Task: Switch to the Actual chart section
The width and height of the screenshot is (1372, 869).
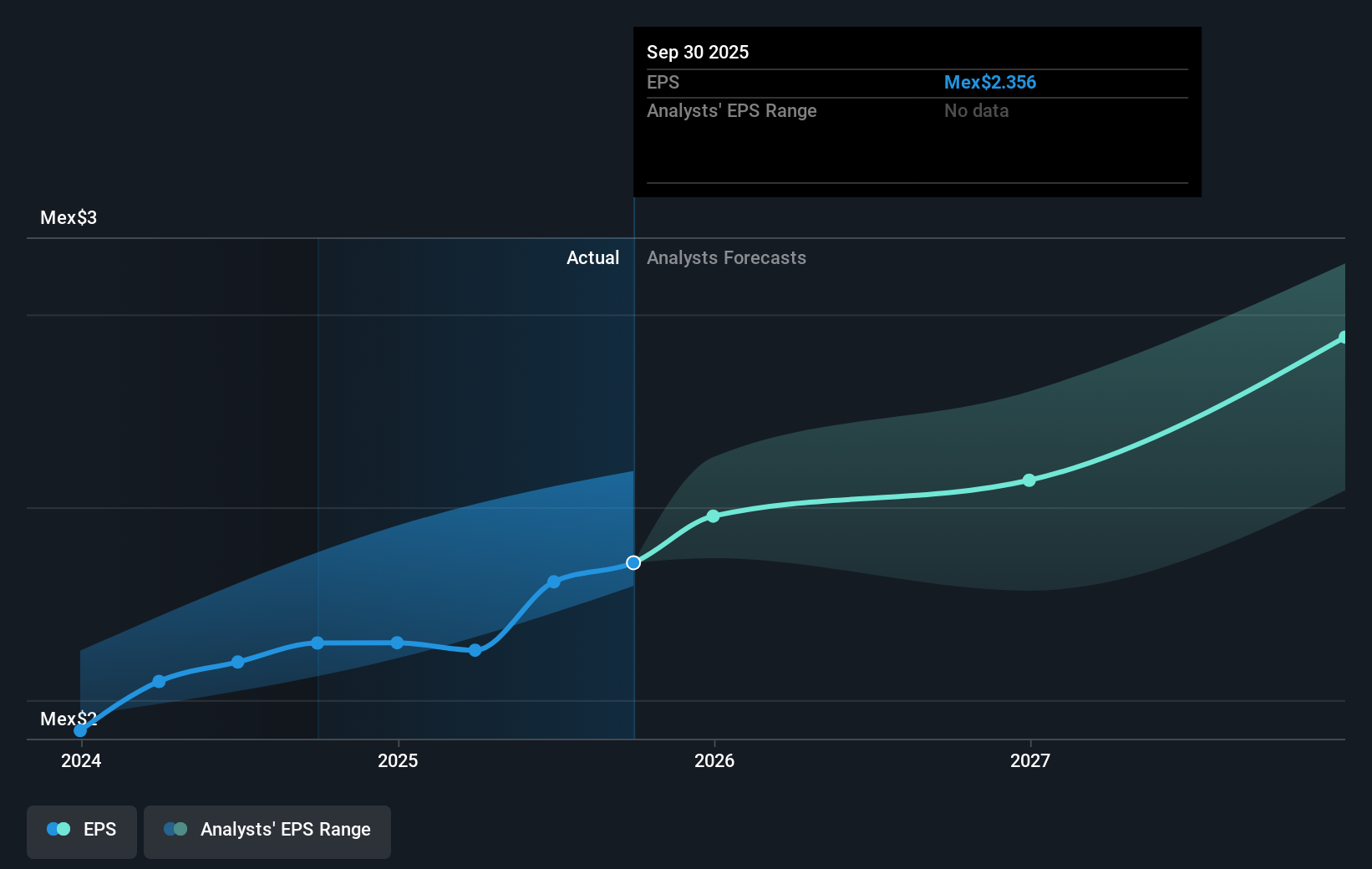Action: pyautogui.click(x=592, y=258)
